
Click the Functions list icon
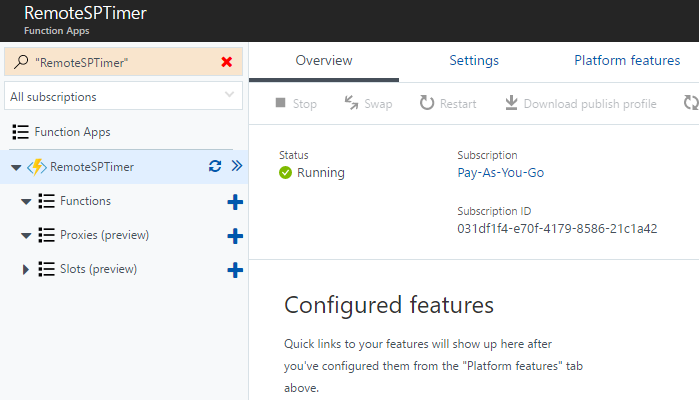46,201
